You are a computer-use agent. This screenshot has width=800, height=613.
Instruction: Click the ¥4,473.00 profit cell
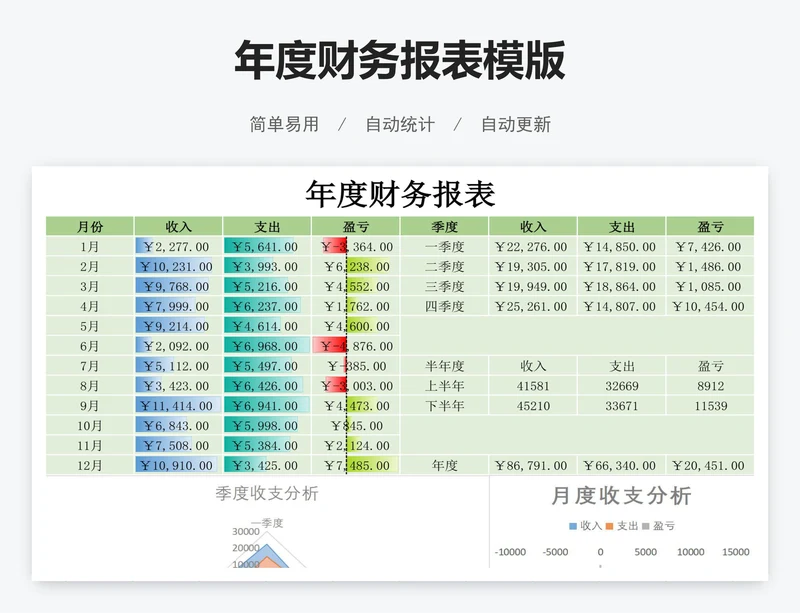click(x=356, y=406)
